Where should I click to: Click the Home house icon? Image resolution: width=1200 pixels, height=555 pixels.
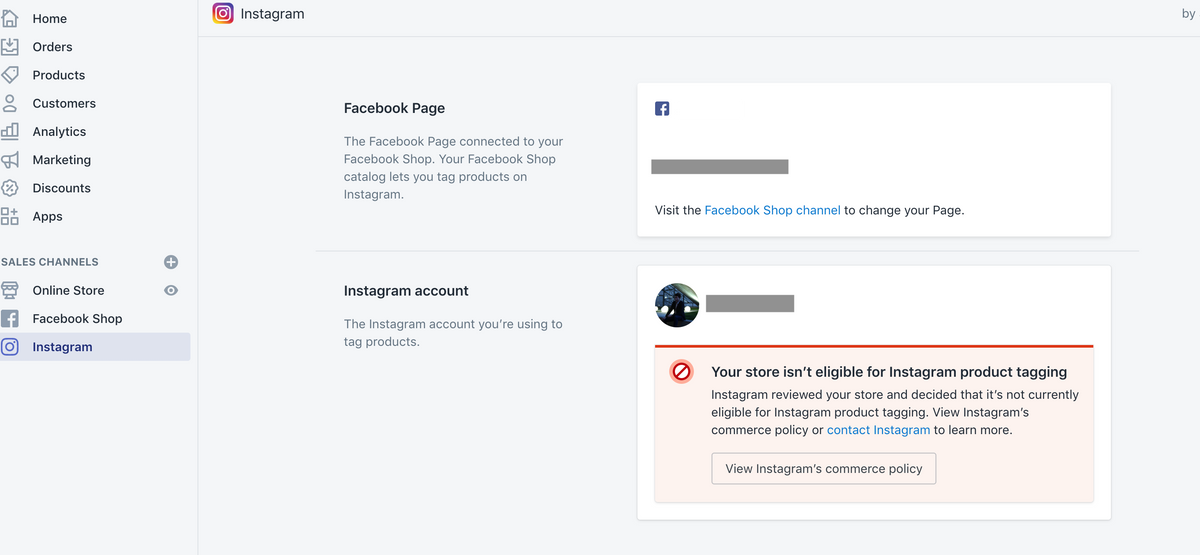[10, 18]
